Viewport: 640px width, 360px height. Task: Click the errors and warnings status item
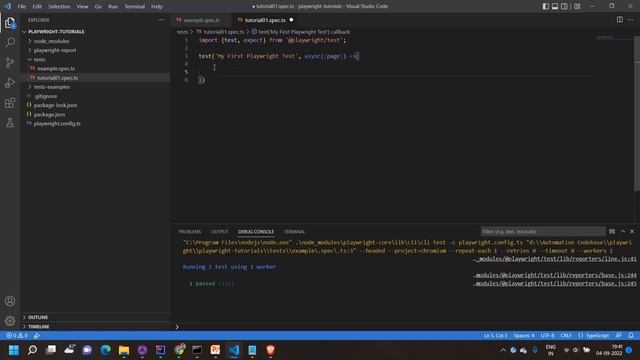17,336
